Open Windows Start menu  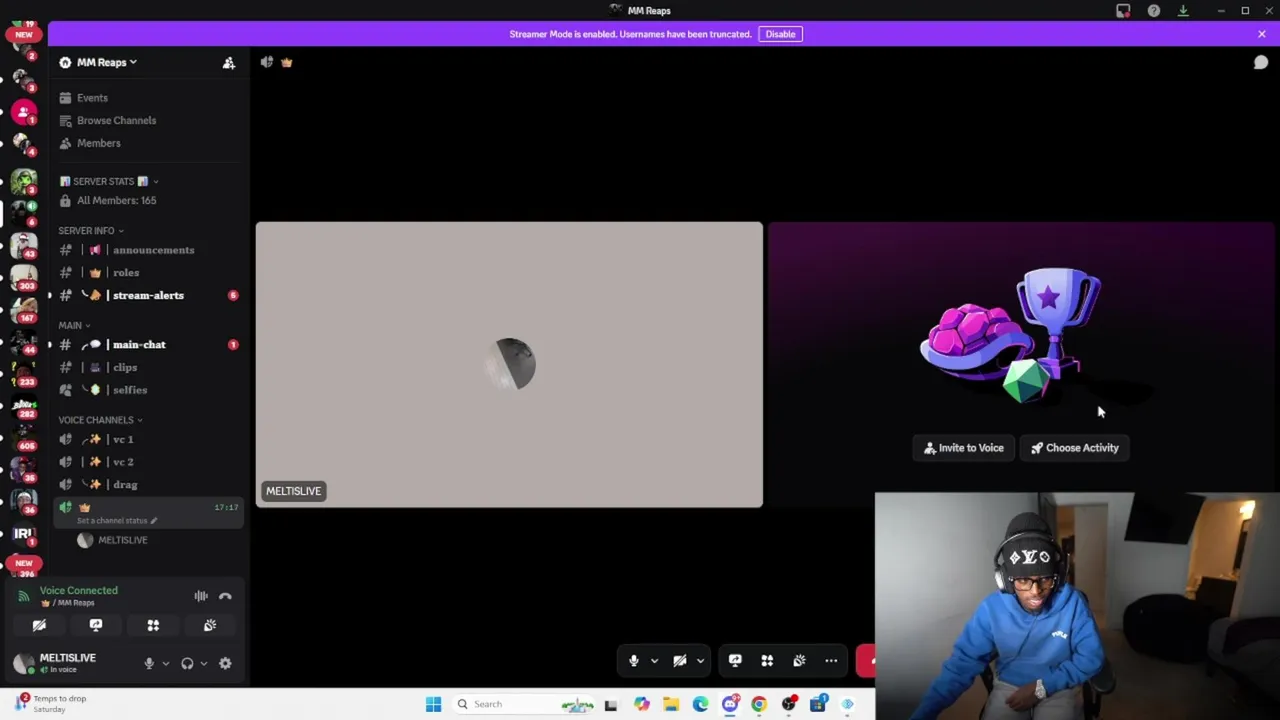(x=433, y=704)
